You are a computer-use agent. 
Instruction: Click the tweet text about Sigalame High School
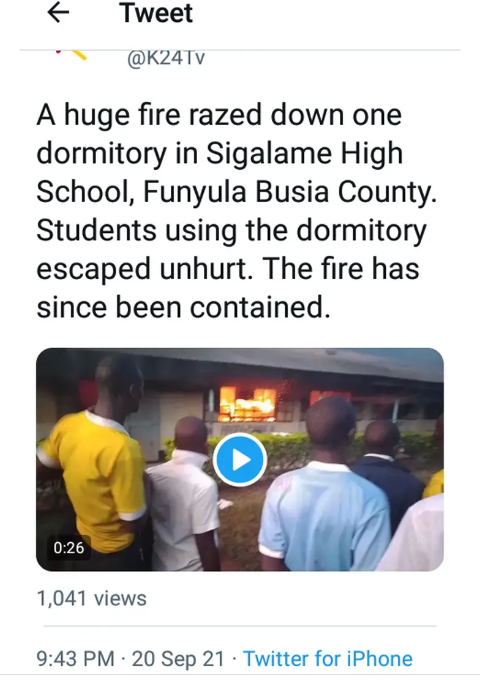(236, 211)
